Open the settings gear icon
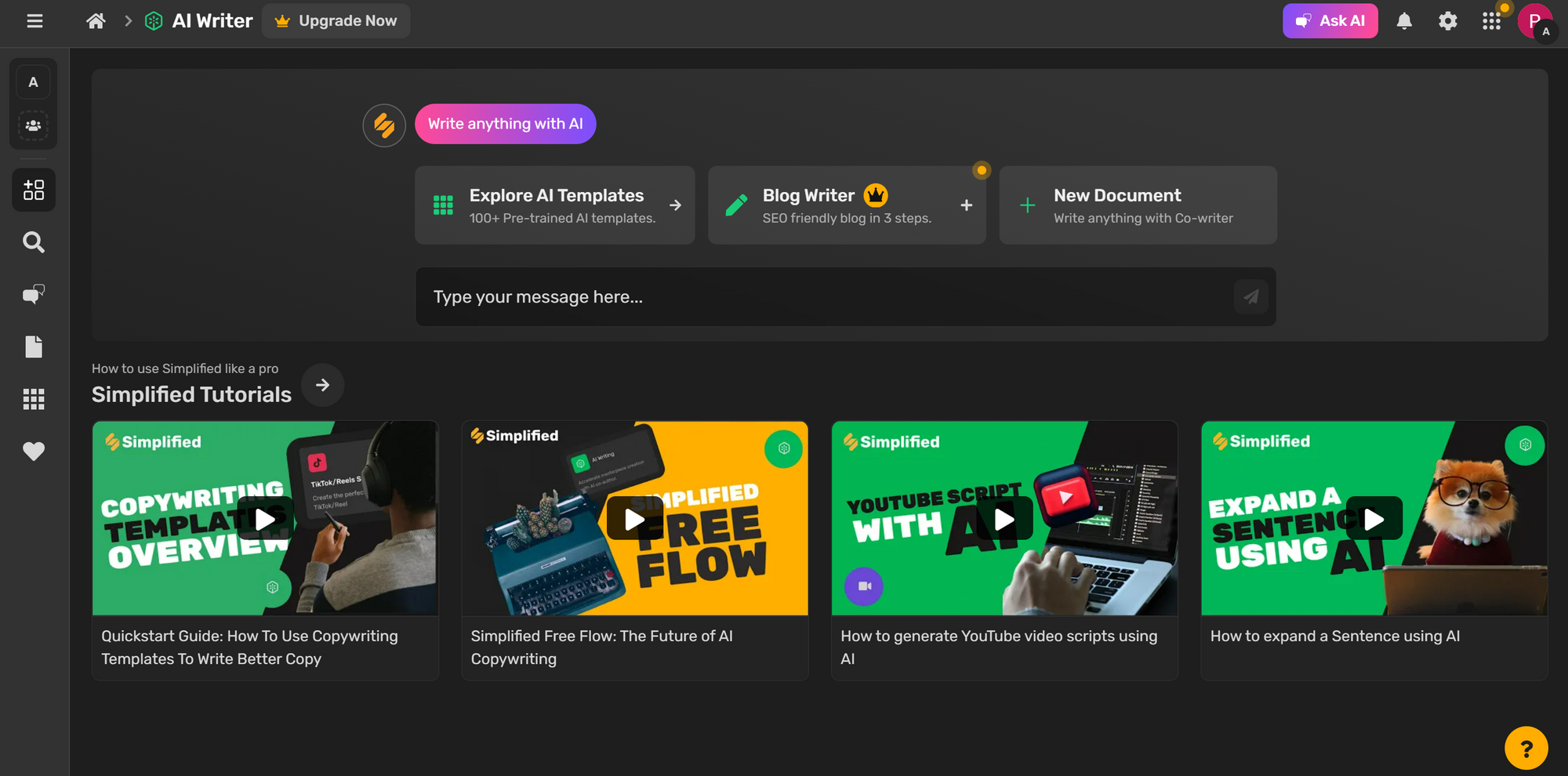Screen dimensions: 1568x776 point(1447,21)
